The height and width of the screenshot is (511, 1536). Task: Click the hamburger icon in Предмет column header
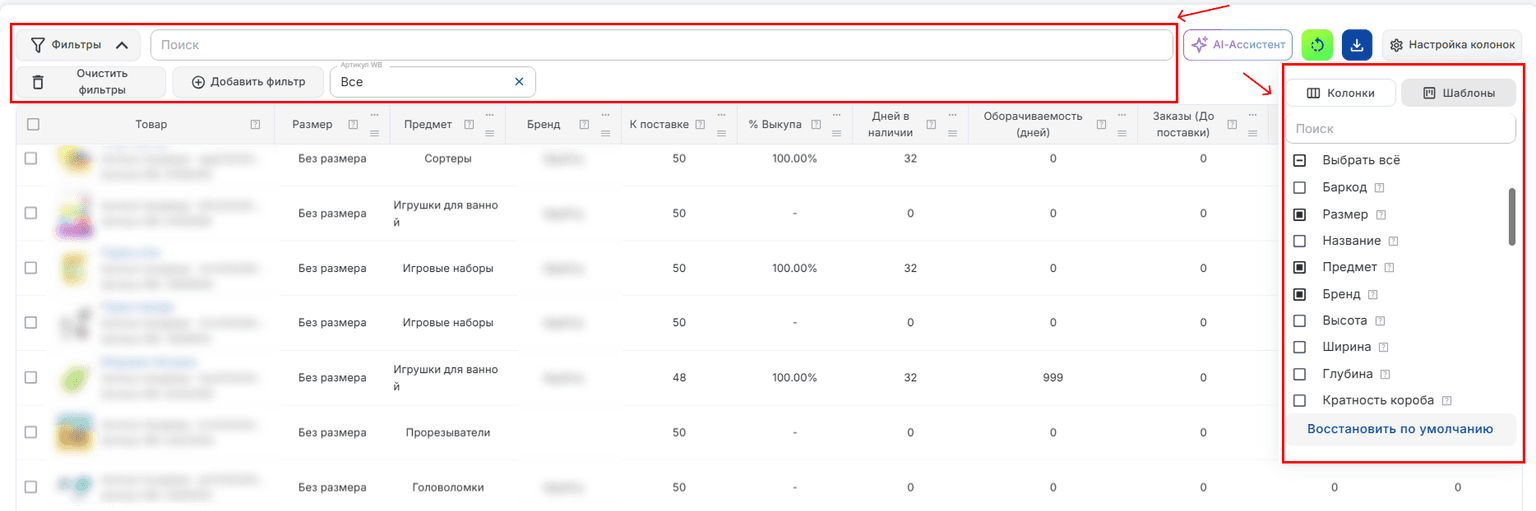click(x=490, y=133)
